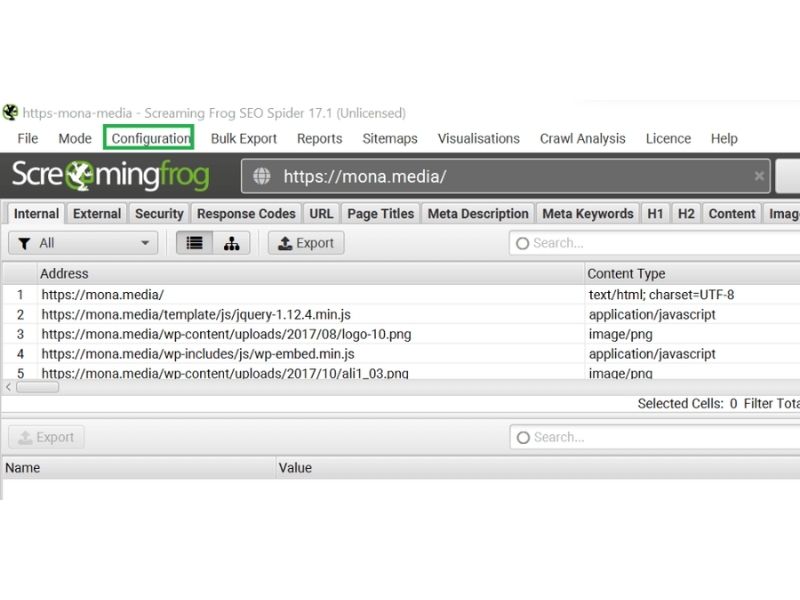Open the Crawl Analysis menu
The image size is (800, 600).
pos(583,138)
